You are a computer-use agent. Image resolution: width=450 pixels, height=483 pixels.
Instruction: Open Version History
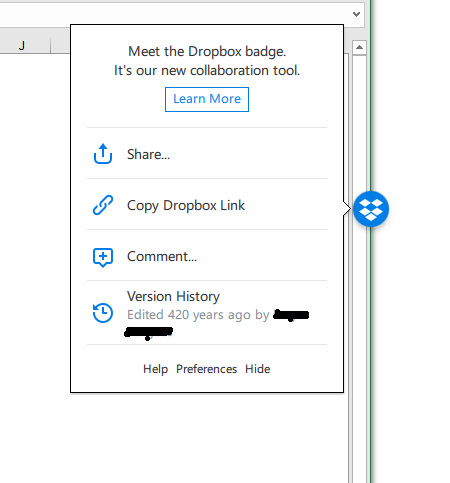click(x=207, y=313)
